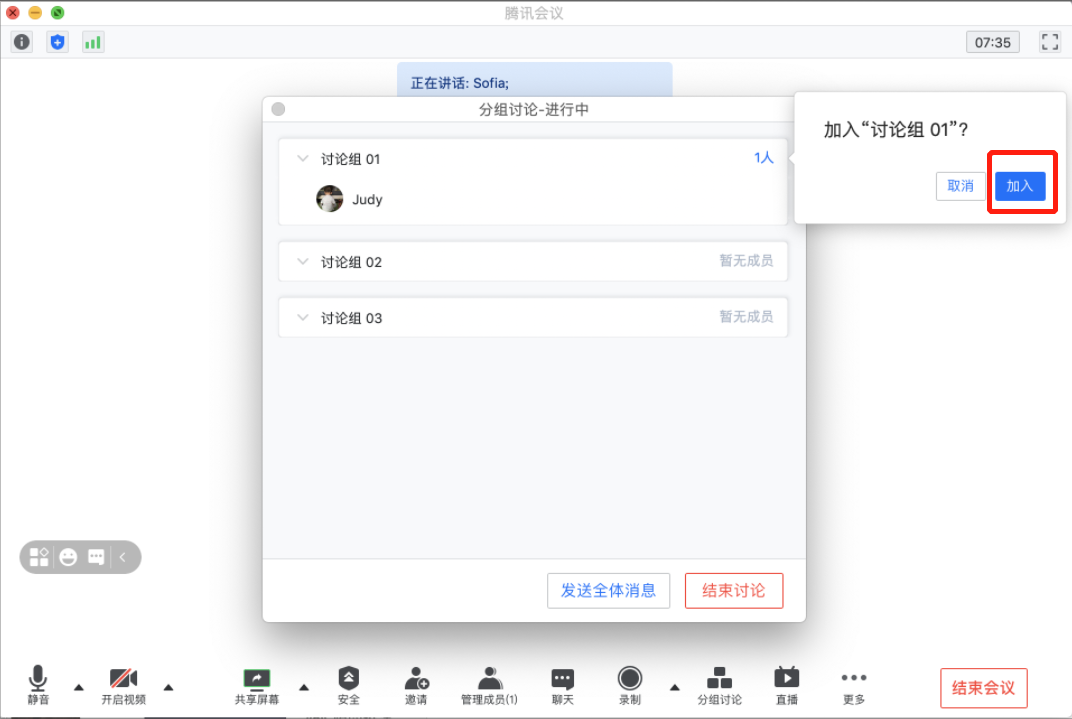This screenshot has height=719, width=1072.
Task: Click the blue security shield icon
Action: 57,42
